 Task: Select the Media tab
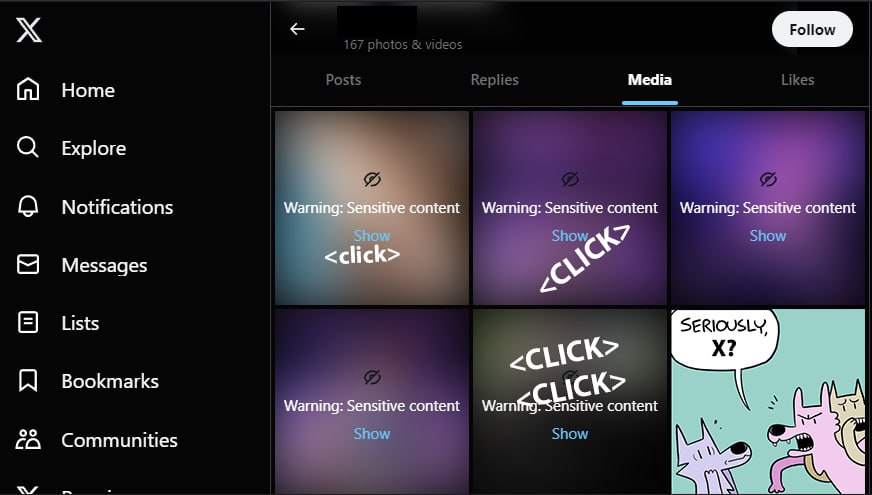[650, 80]
